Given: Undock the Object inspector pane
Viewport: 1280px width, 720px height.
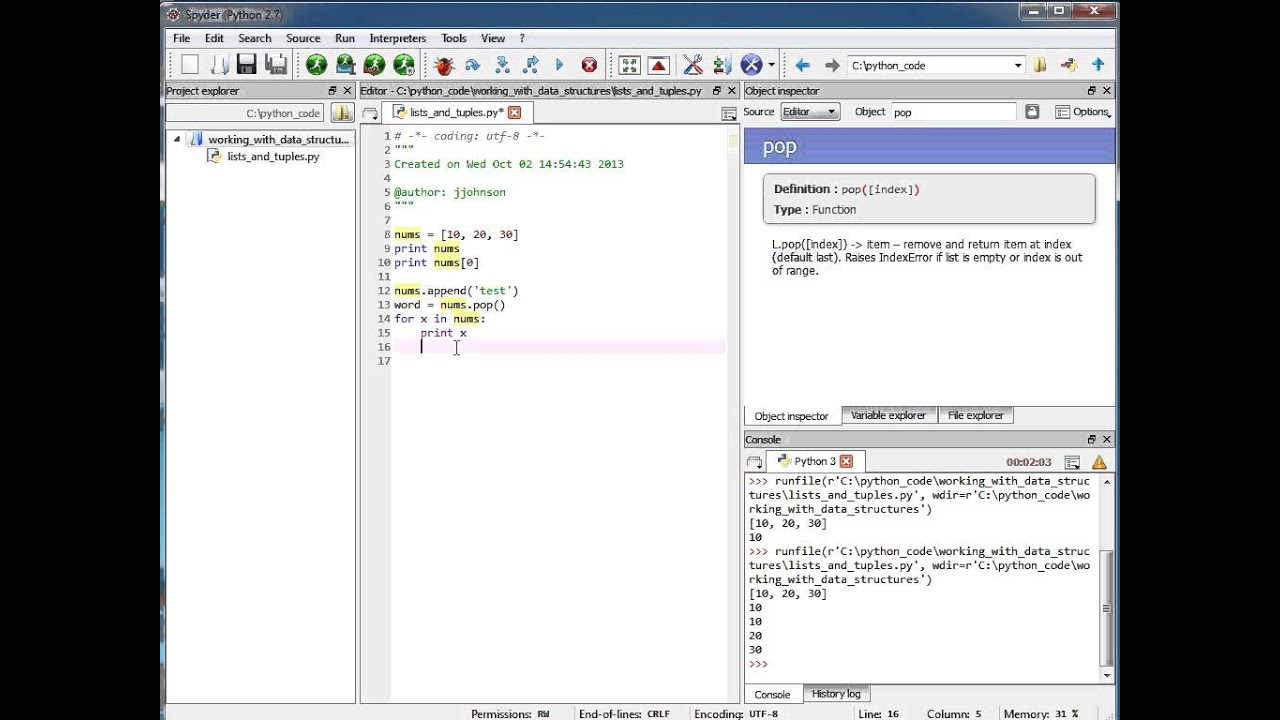Looking at the screenshot, I should (x=1092, y=91).
